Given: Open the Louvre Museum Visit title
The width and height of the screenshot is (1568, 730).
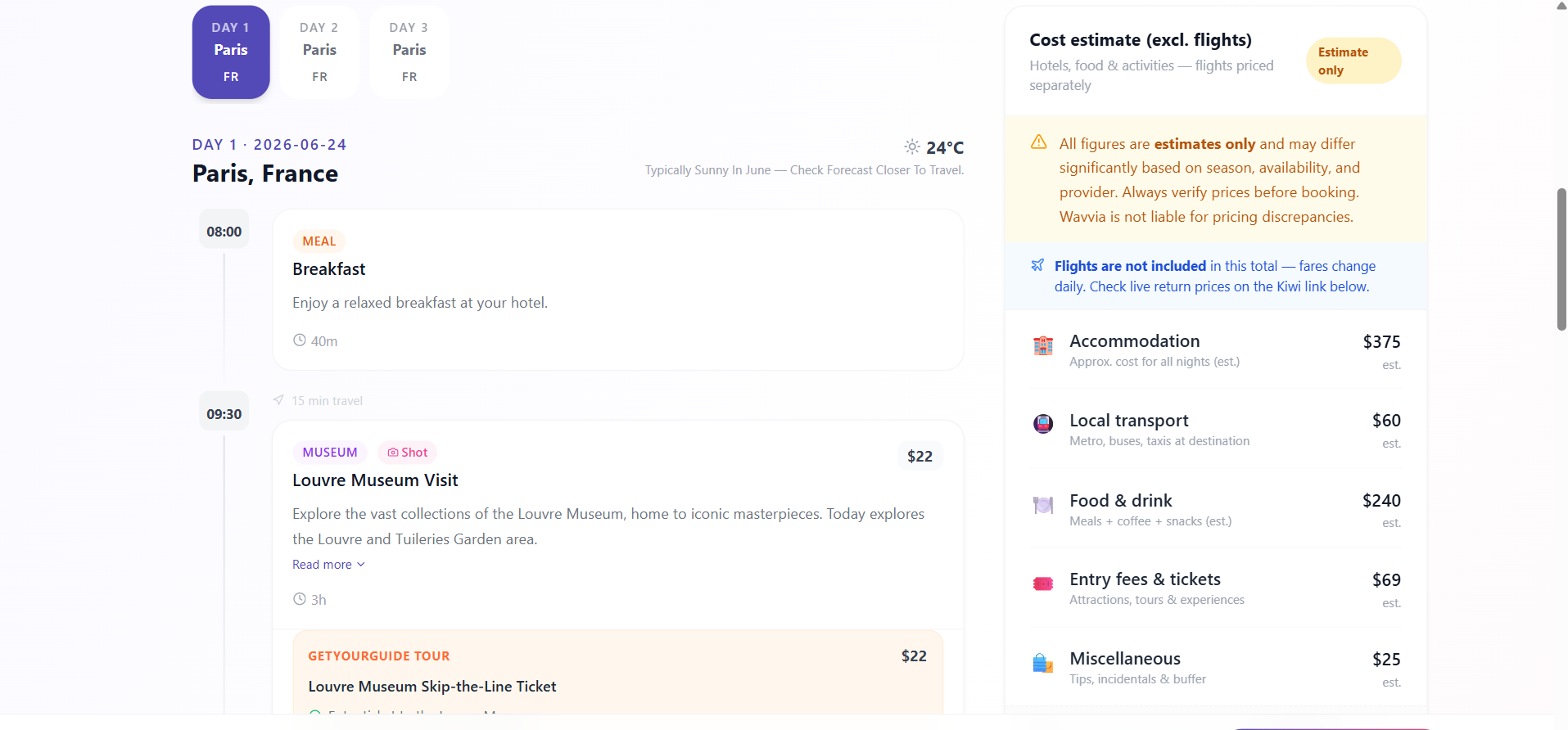Looking at the screenshot, I should click(x=375, y=480).
